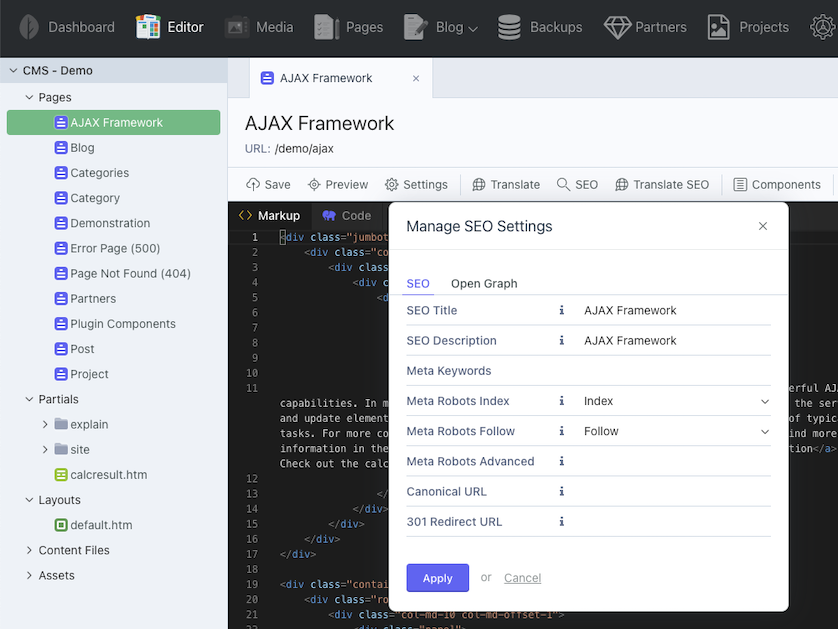
Task: Expand the explain partials folder
Action: coord(45,424)
